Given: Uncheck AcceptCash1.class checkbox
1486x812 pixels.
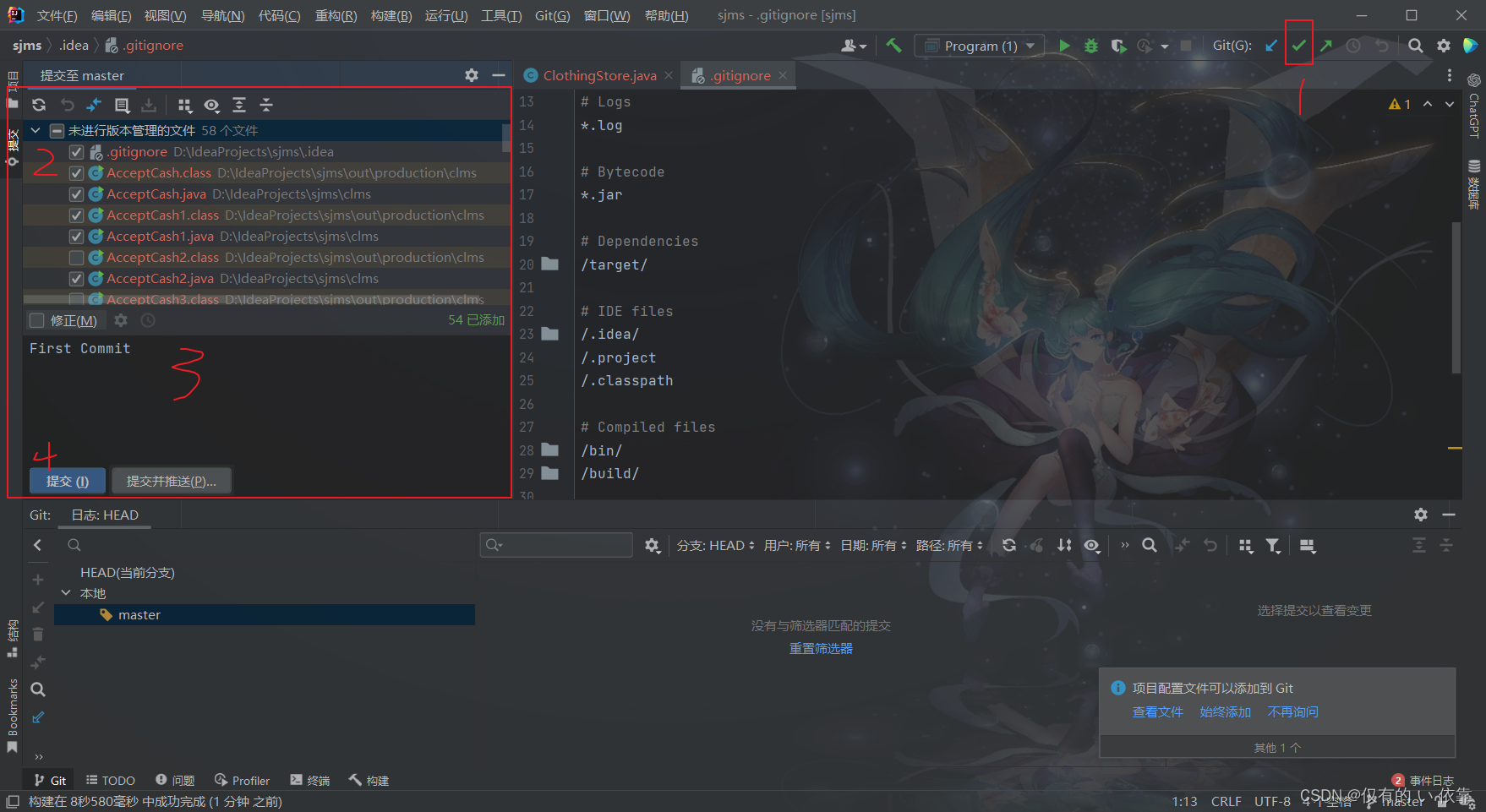Looking at the screenshot, I should click(76, 215).
